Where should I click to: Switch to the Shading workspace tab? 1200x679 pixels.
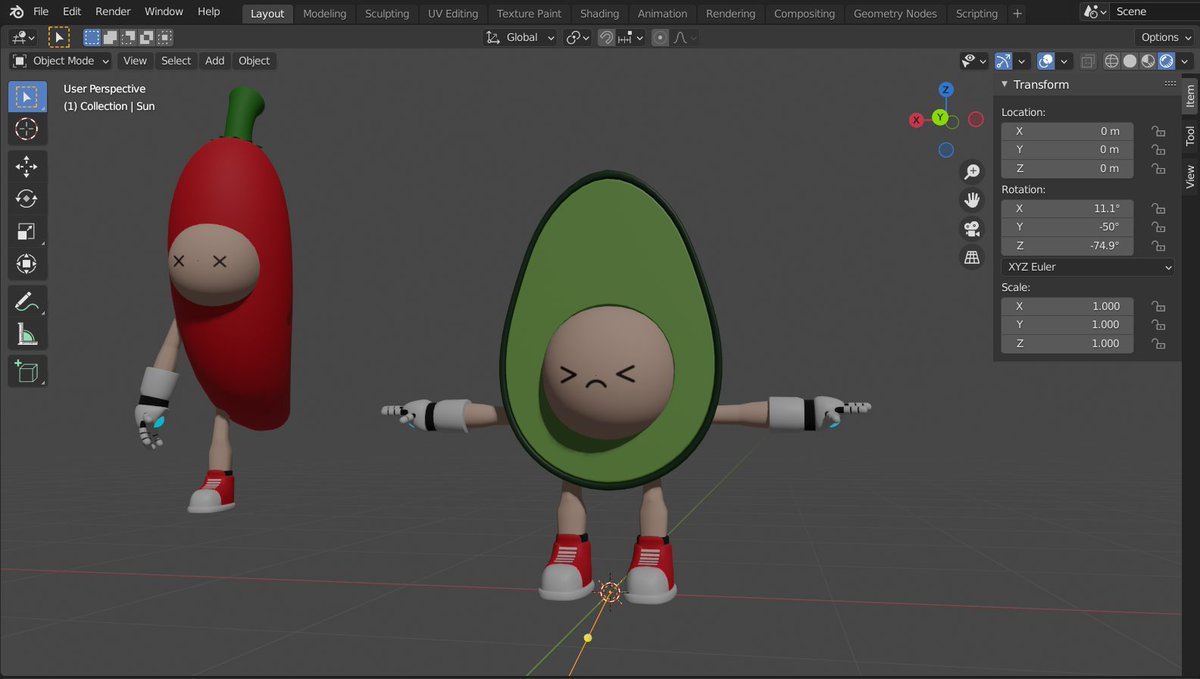coord(599,13)
